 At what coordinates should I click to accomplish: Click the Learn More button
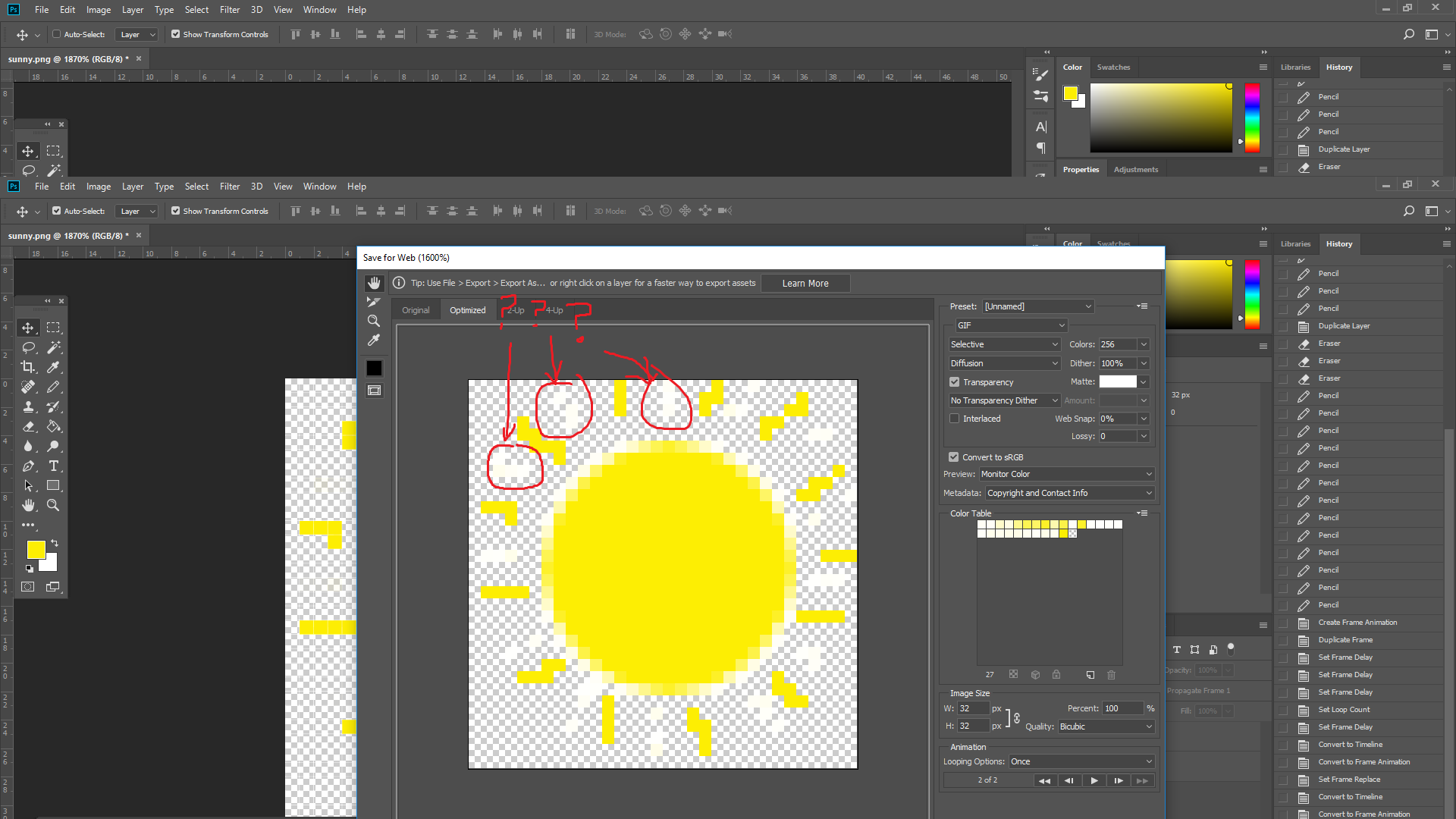(805, 284)
